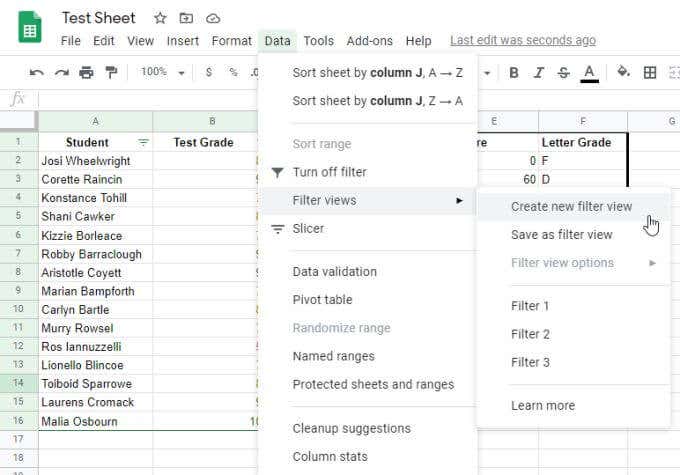Star the Test Sheet document
680x475 pixels.
tap(160, 18)
